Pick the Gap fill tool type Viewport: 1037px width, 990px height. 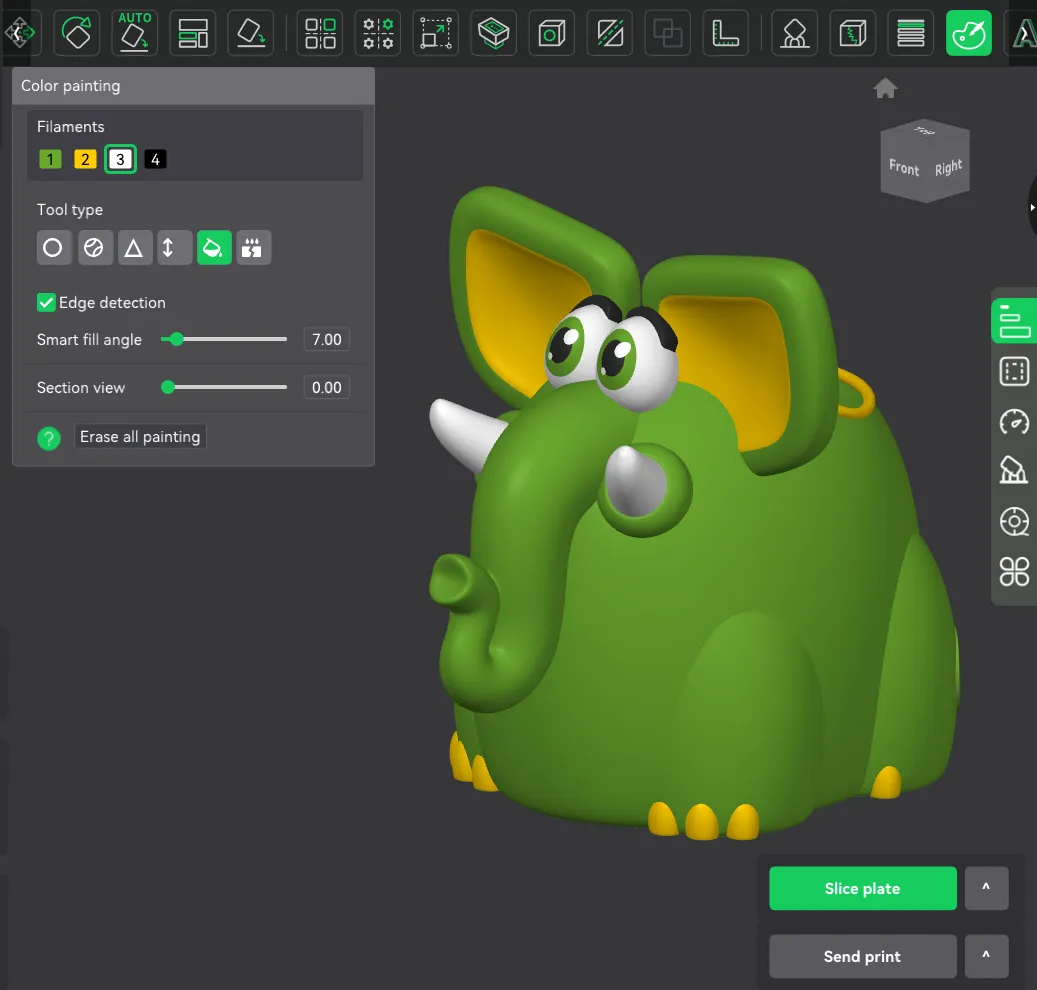click(x=254, y=248)
